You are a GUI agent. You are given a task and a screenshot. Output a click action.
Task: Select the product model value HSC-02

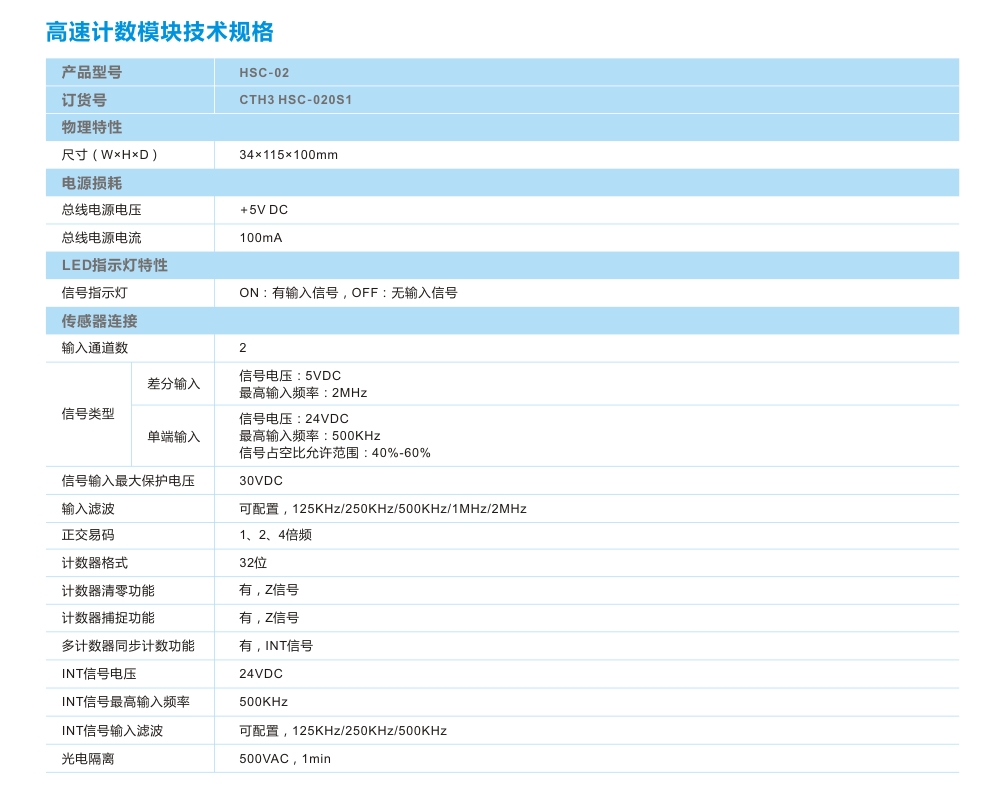click(264, 72)
